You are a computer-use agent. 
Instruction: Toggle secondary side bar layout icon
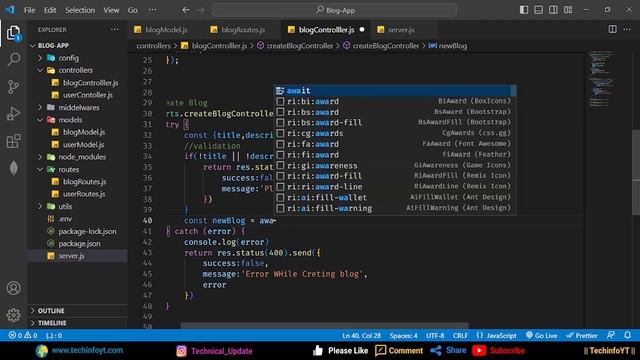(553, 10)
